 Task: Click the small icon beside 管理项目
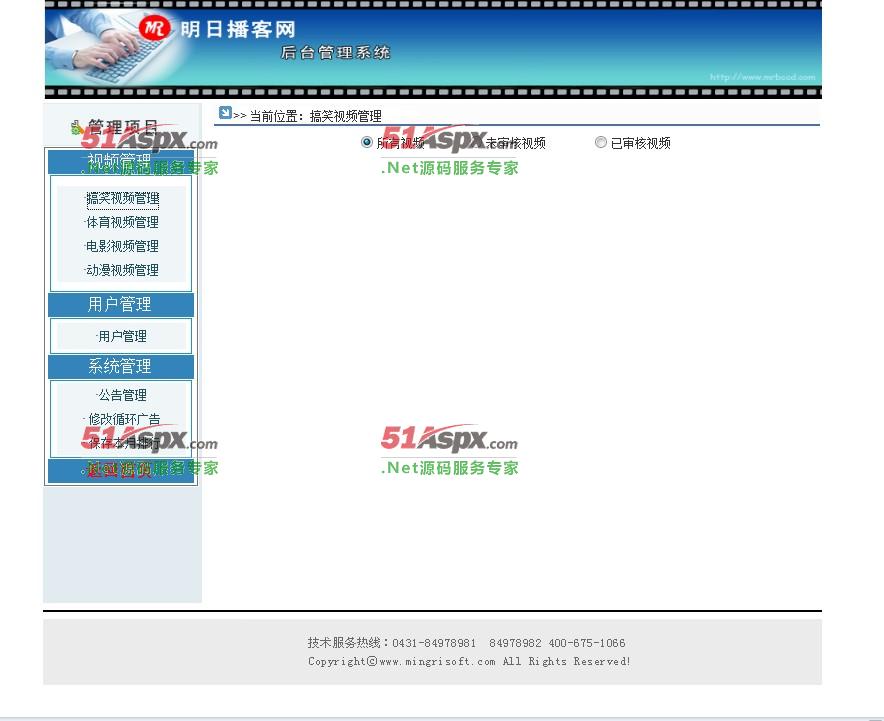[77, 128]
